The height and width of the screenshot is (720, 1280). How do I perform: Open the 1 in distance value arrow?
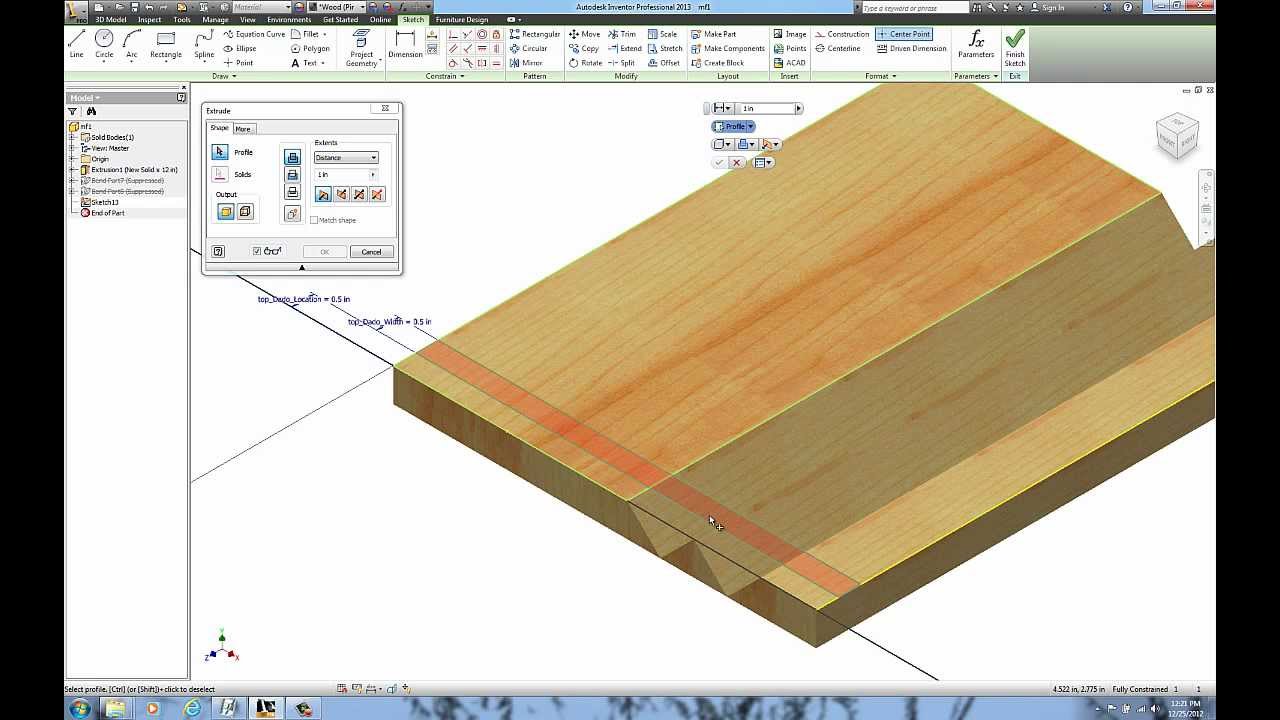point(373,175)
